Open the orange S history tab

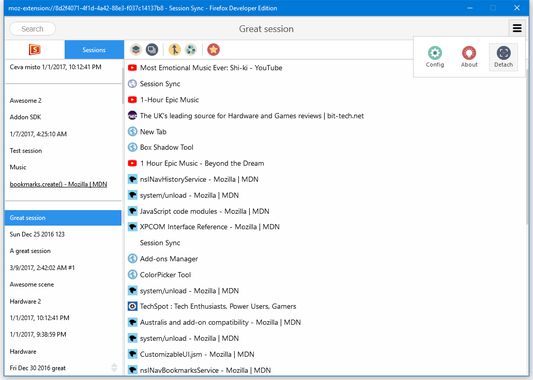[35, 50]
